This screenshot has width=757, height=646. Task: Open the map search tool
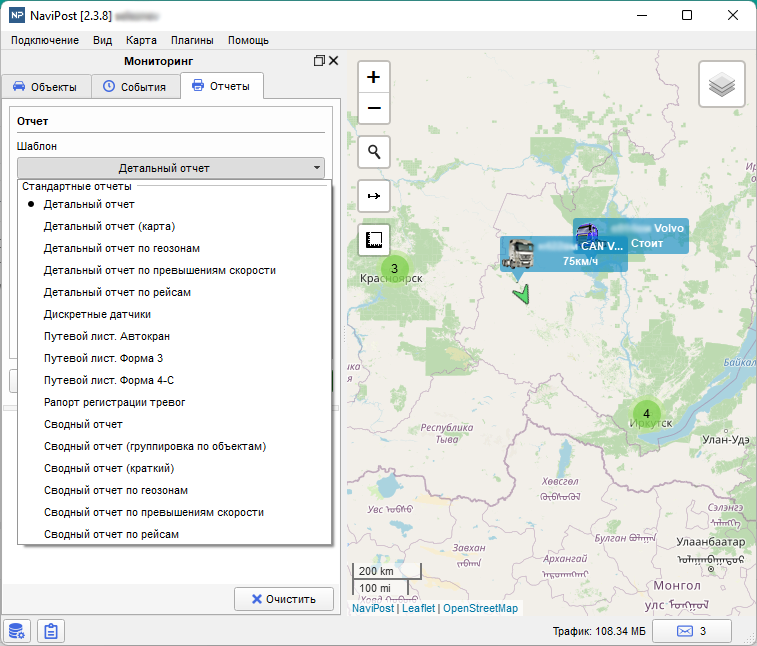(374, 152)
